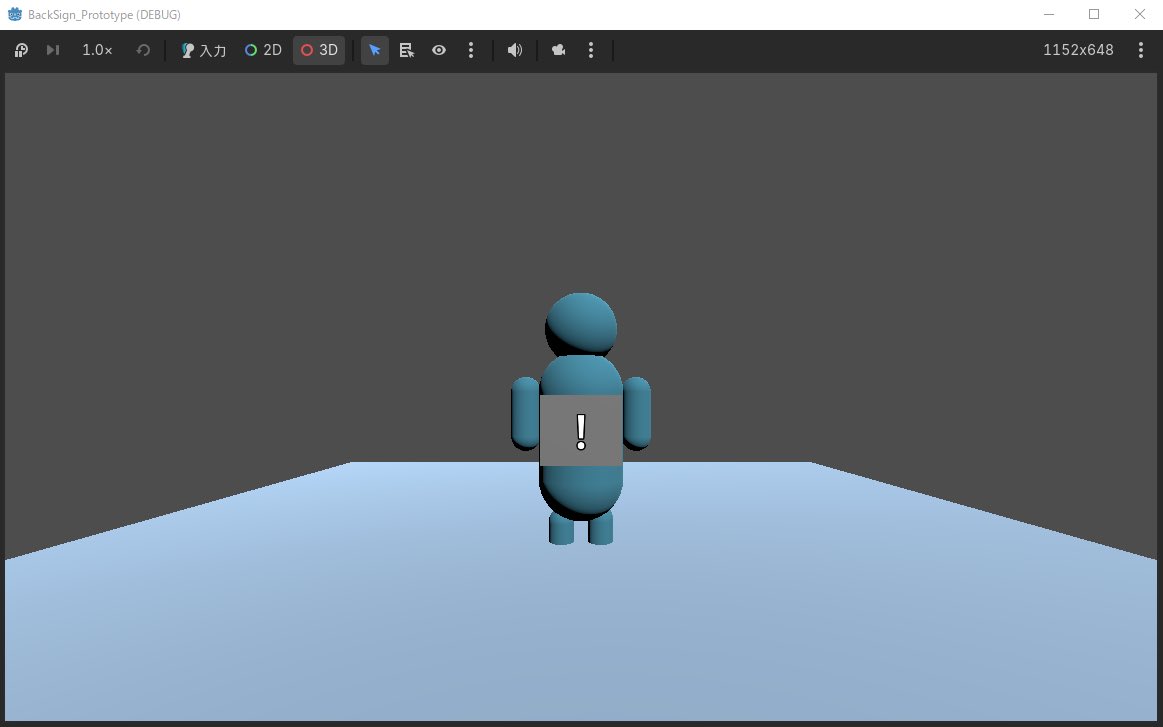
Task: Toggle the selection visibility eye icon
Action: [439, 50]
